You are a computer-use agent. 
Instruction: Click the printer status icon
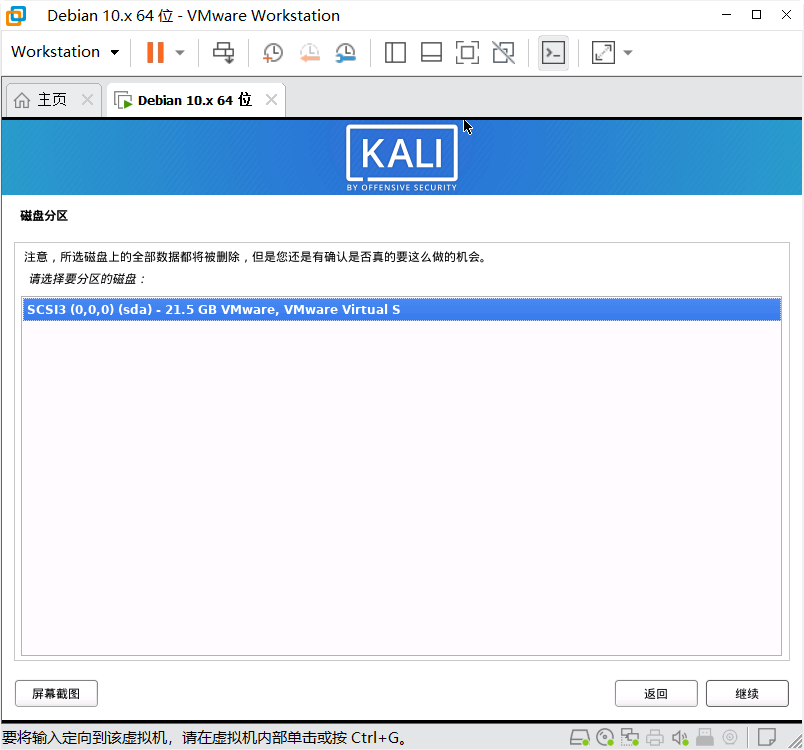point(655,738)
